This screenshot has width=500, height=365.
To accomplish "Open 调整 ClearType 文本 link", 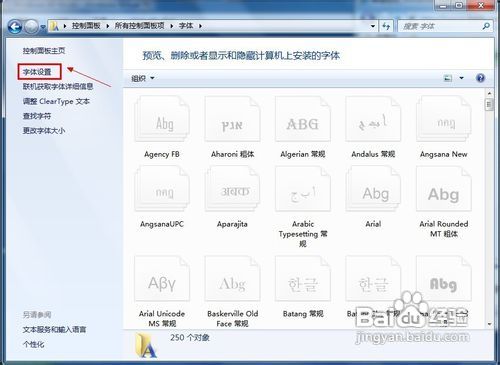I will (x=56, y=101).
